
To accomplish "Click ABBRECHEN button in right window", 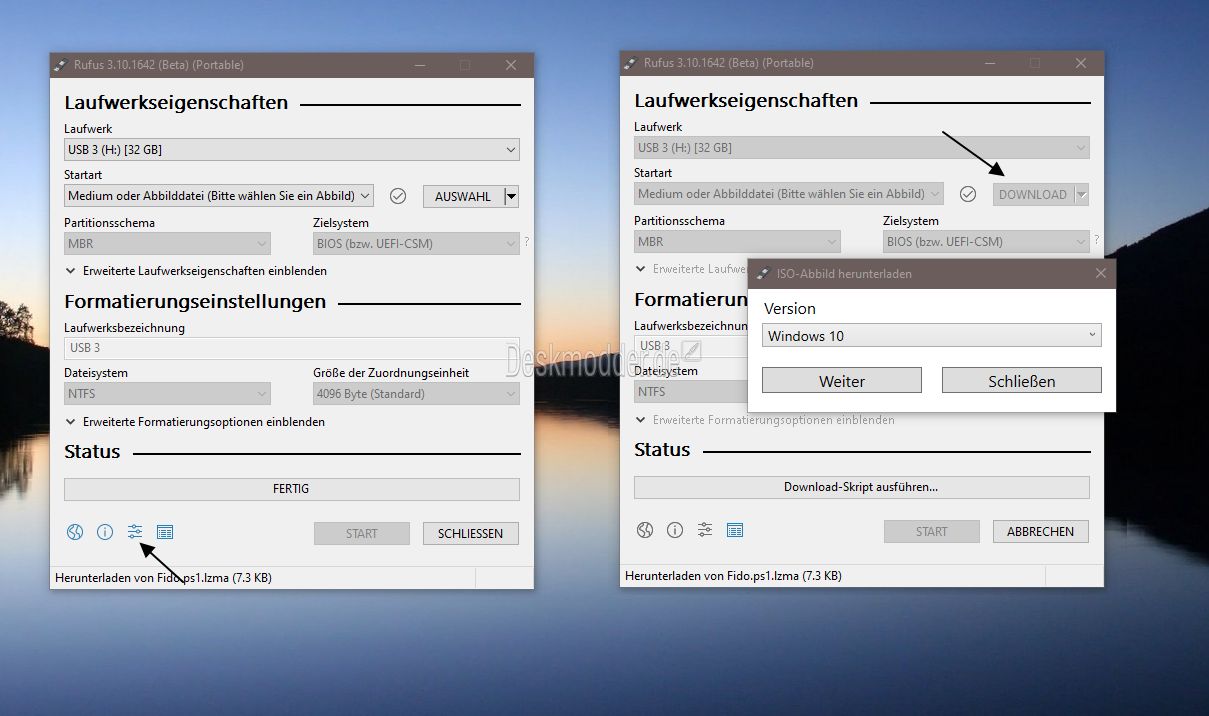I will click(1040, 531).
